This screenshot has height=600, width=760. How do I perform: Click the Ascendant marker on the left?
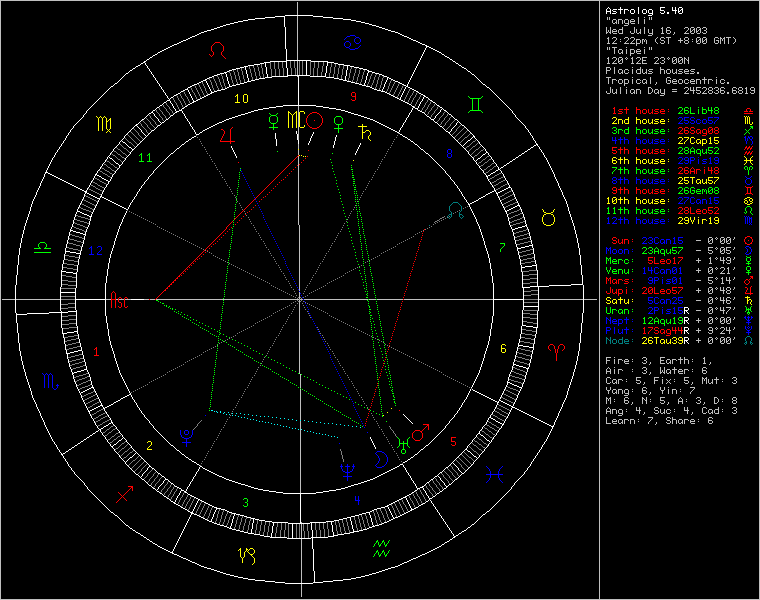point(120,299)
